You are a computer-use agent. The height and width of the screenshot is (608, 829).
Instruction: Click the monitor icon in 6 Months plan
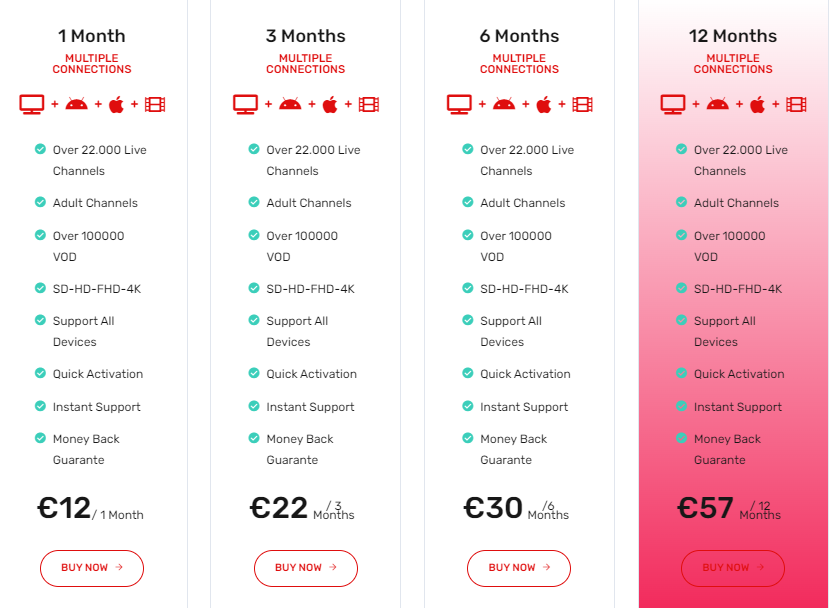click(x=459, y=104)
